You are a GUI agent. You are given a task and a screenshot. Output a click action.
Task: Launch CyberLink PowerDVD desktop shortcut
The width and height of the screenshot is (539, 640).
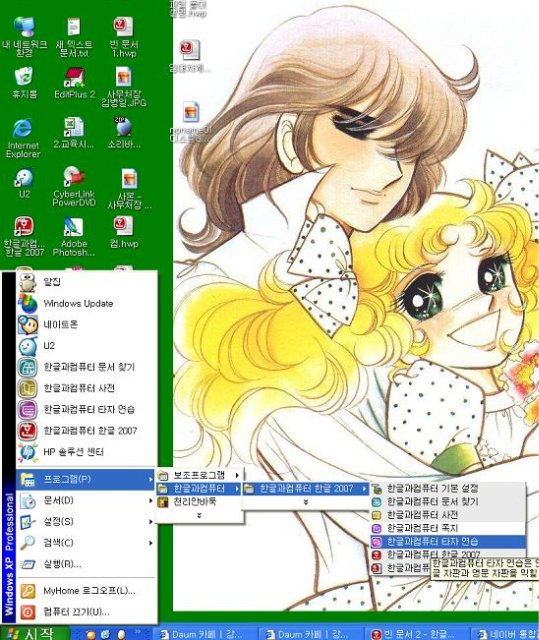(x=74, y=187)
